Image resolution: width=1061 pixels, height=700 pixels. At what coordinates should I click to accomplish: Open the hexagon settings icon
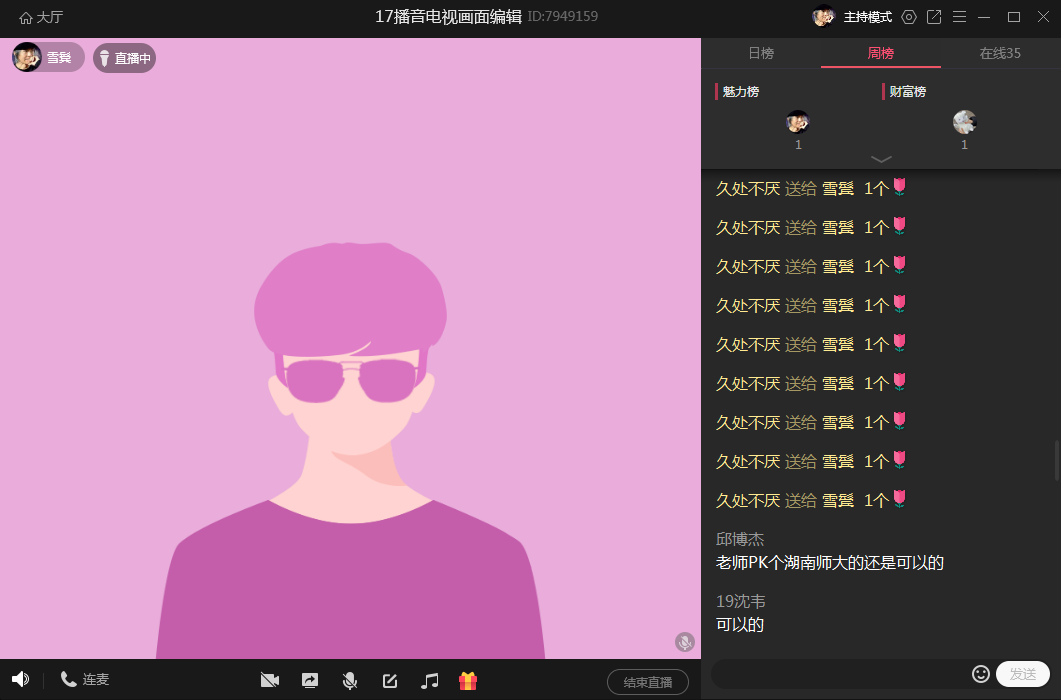909,17
